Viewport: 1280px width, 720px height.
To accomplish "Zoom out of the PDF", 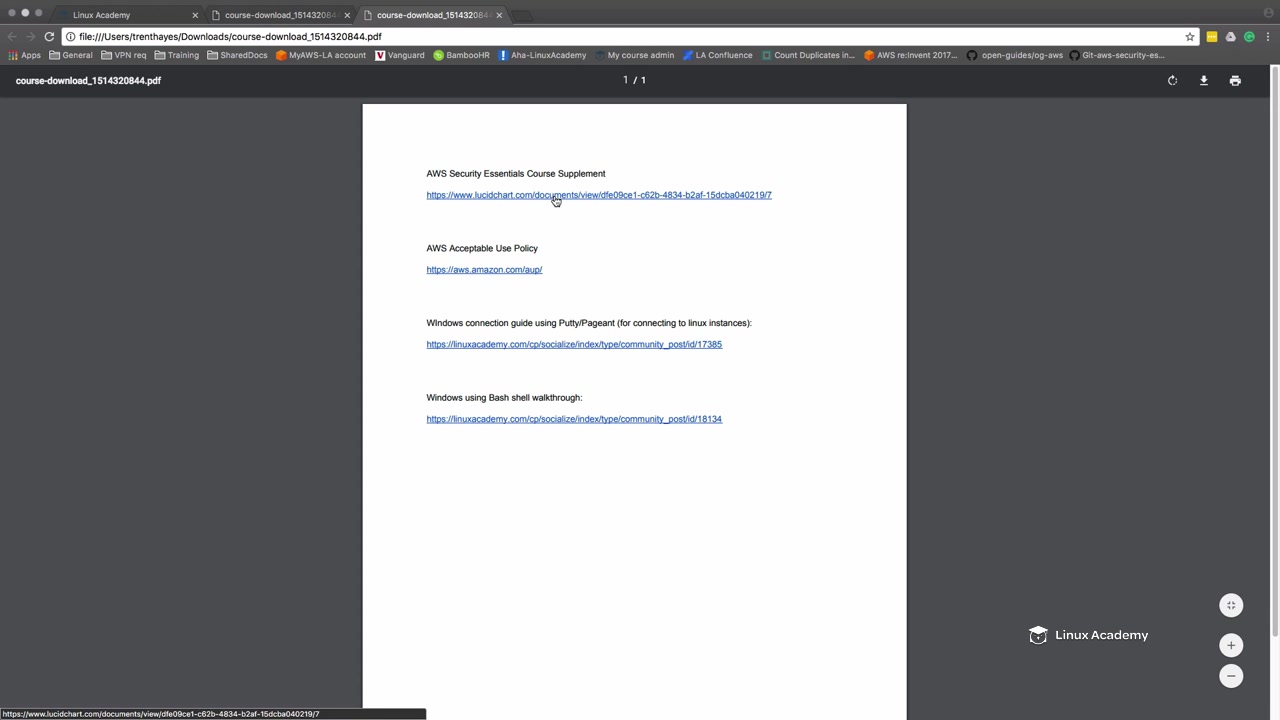I will (x=1231, y=676).
